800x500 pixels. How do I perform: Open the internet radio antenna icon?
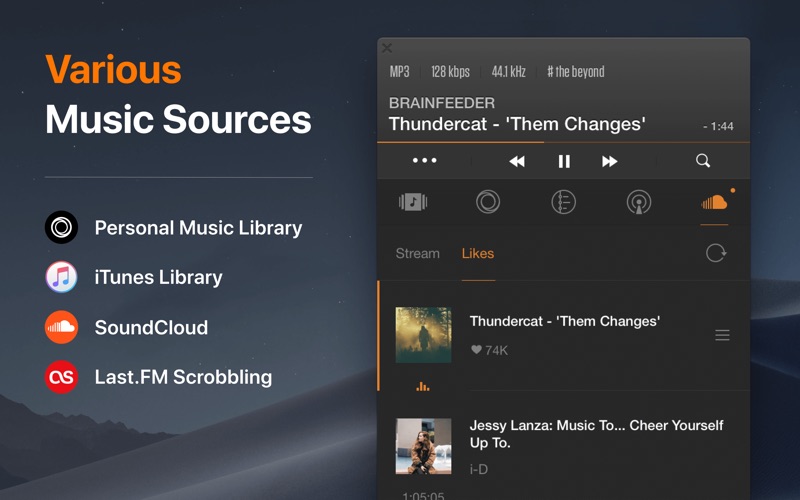639,202
